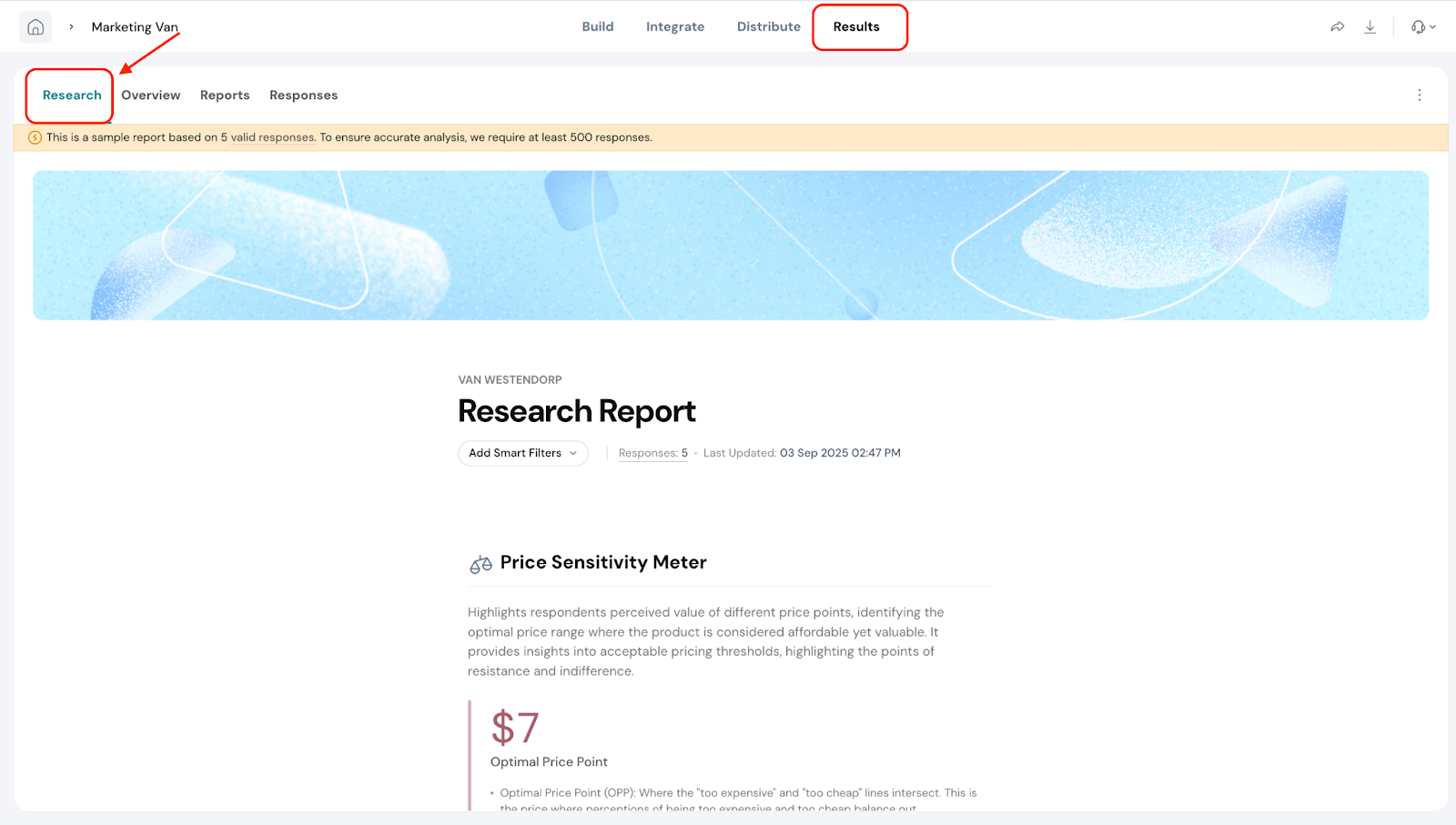Select the Research sub-tab
The height and width of the screenshot is (825, 1456).
pos(72,96)
